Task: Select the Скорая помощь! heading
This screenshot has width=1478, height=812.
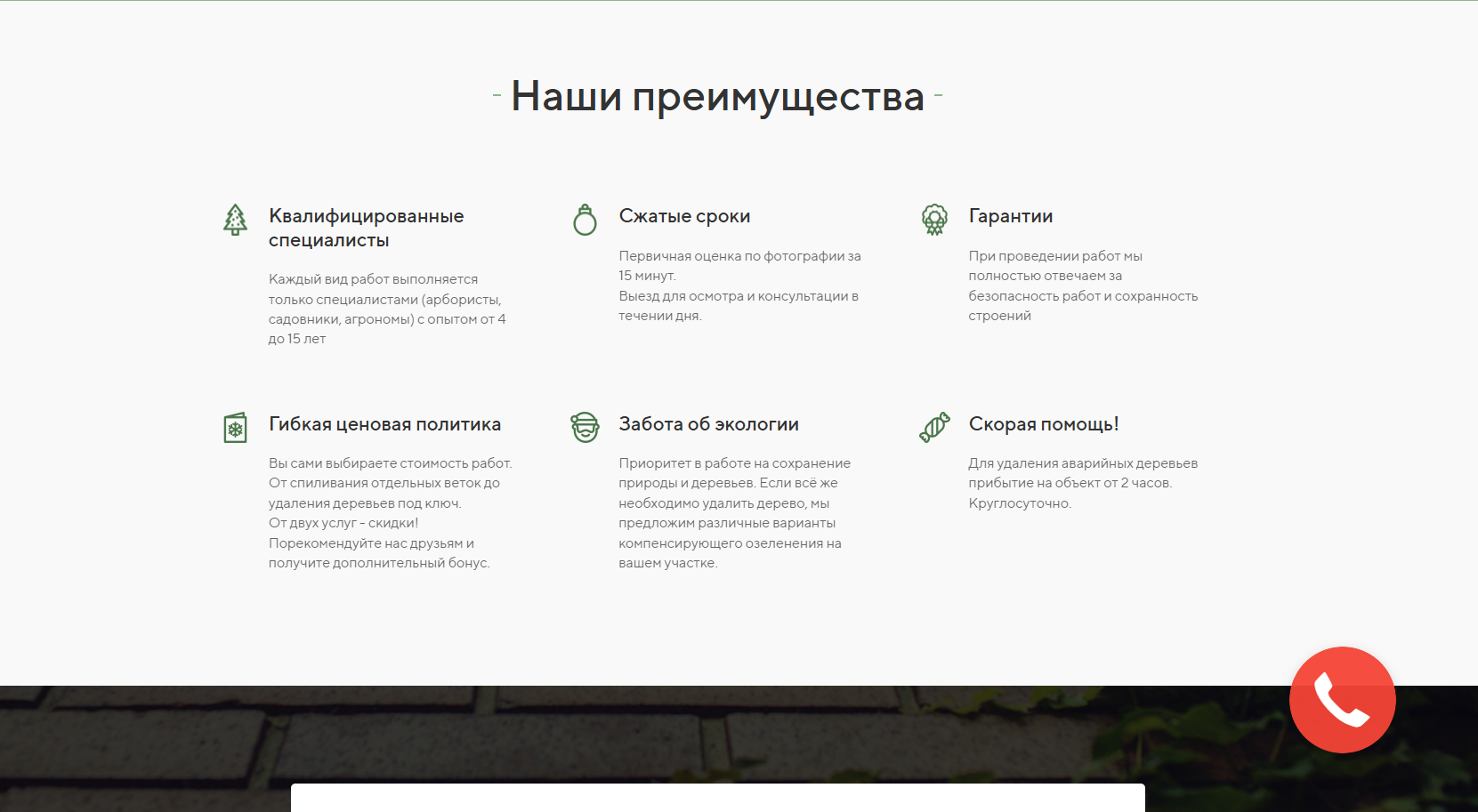Action: click(x=1044, y=424)
